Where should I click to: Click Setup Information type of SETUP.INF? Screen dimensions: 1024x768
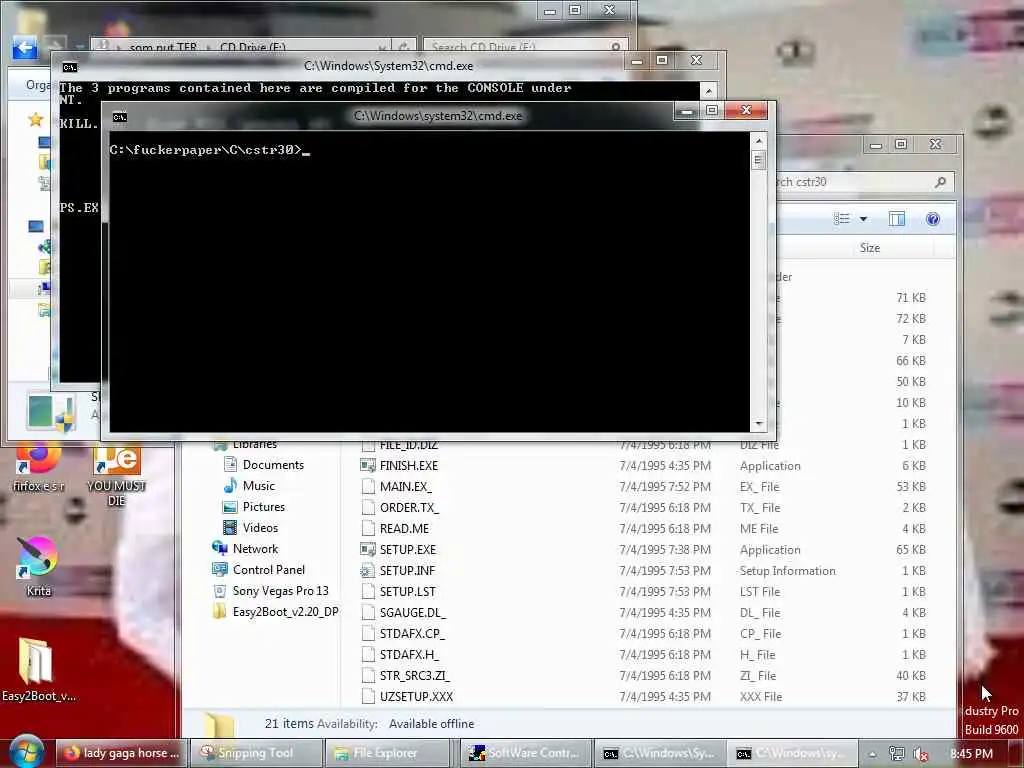[788, 571]
